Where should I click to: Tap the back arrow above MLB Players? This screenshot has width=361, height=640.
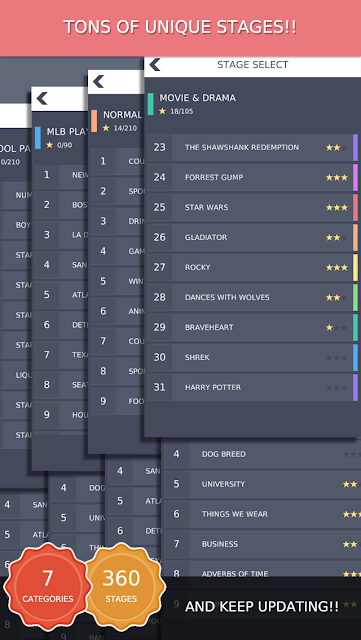point(42,98)
